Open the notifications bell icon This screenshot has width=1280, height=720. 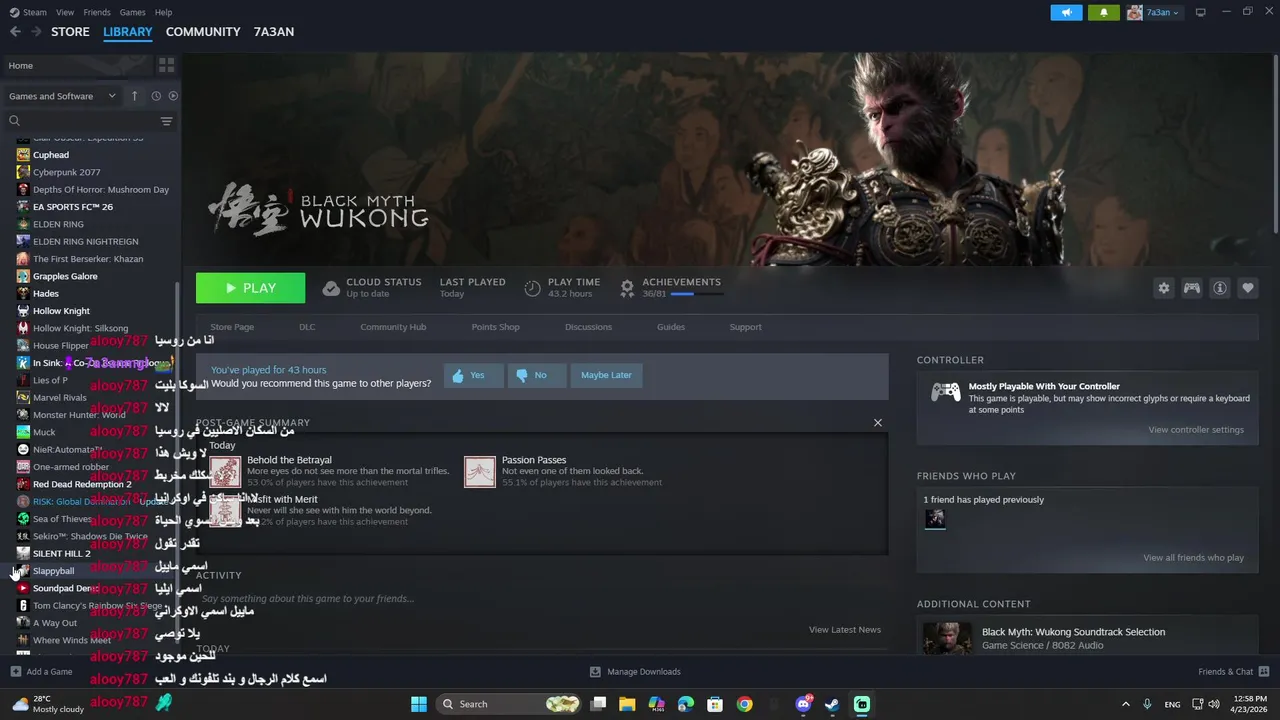click(1104, 12)
